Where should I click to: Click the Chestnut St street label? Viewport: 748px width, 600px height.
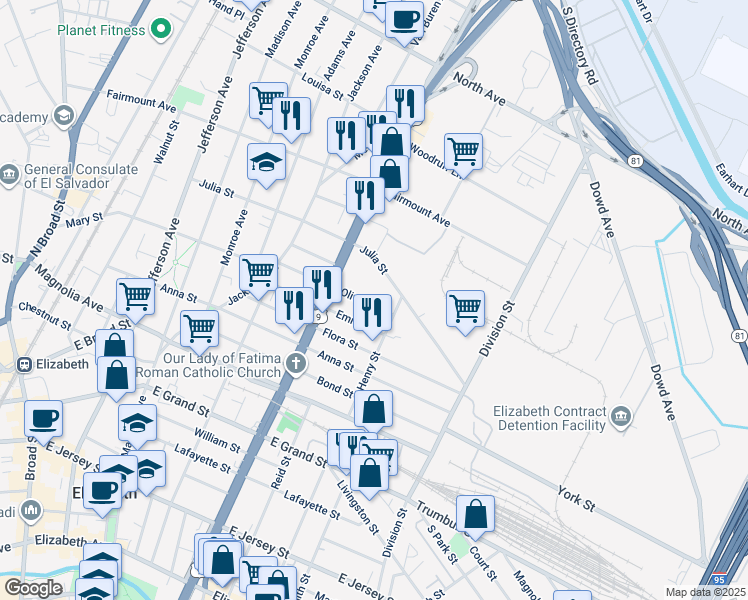pos(45,316)
